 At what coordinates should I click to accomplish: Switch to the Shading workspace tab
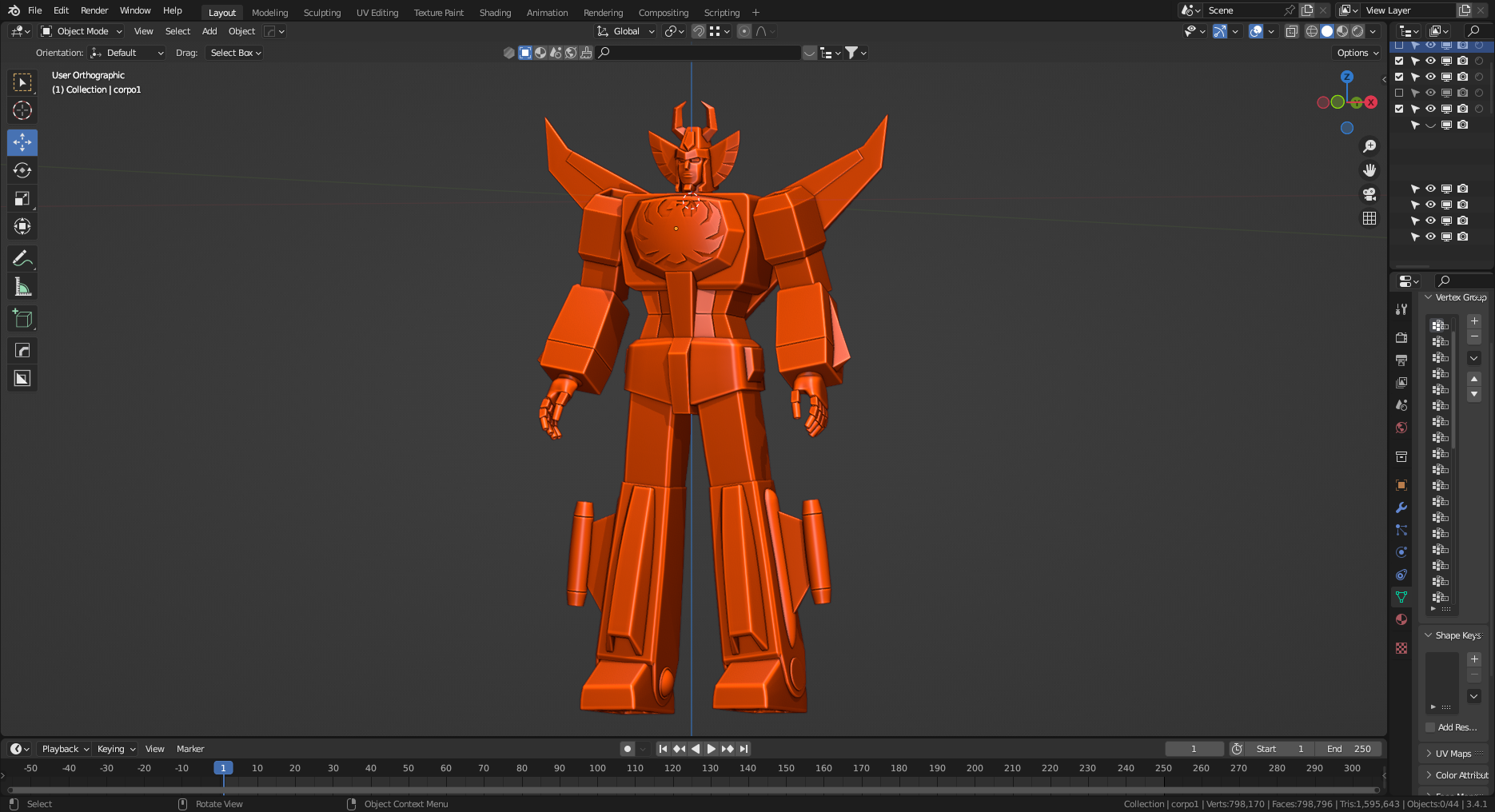(495, 13)
